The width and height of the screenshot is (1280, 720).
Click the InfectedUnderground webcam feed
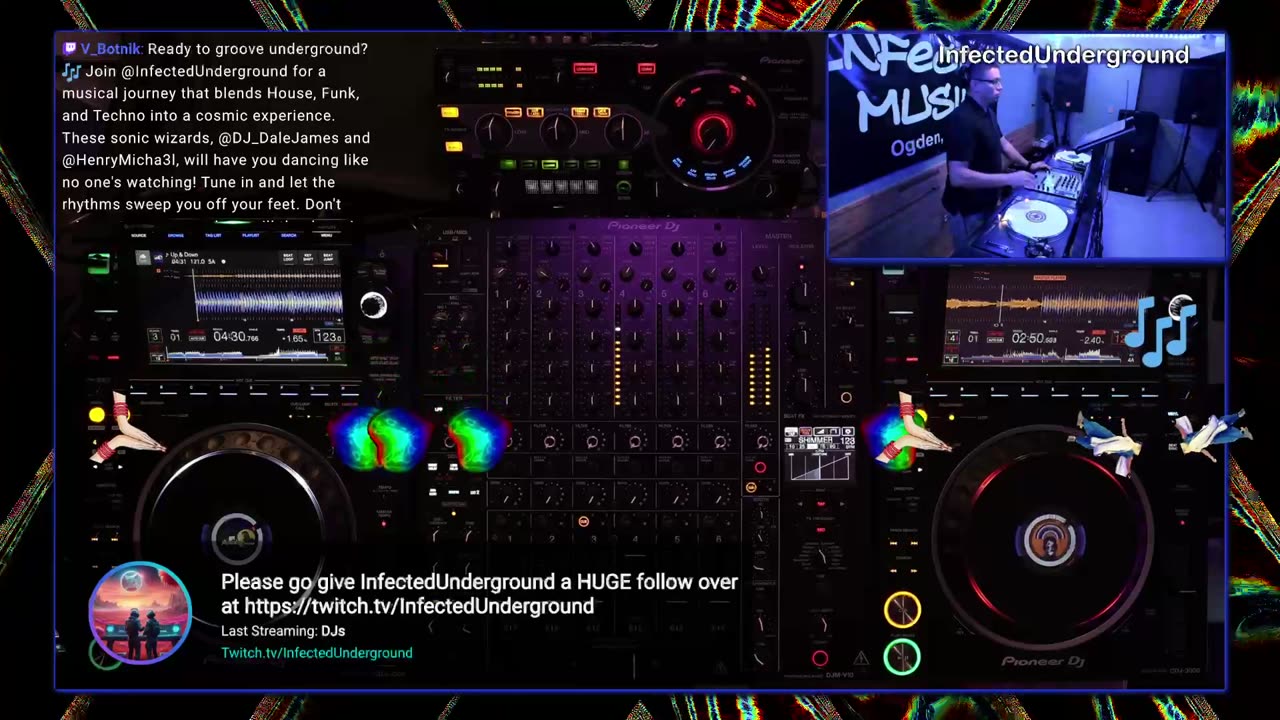point(1026,146)
